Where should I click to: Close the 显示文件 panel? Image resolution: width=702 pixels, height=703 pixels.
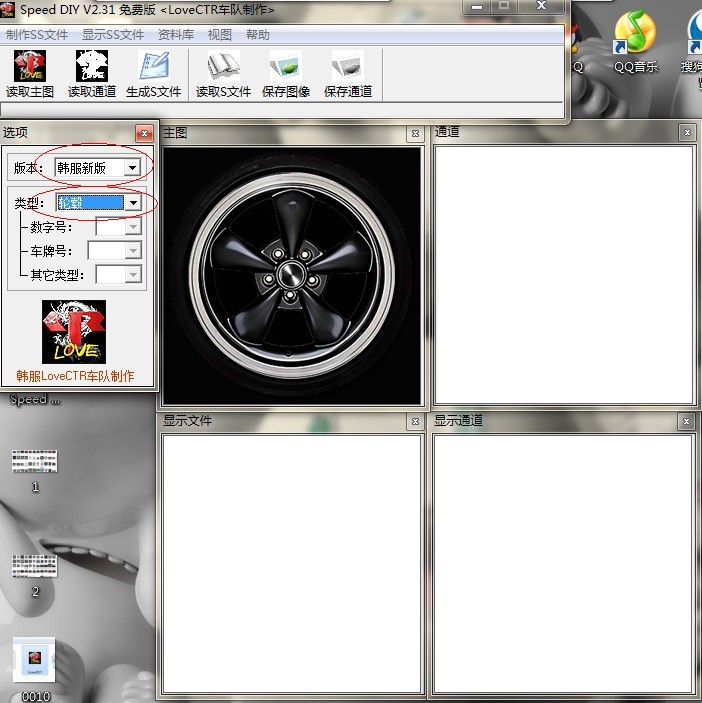[x=415, y=421]
